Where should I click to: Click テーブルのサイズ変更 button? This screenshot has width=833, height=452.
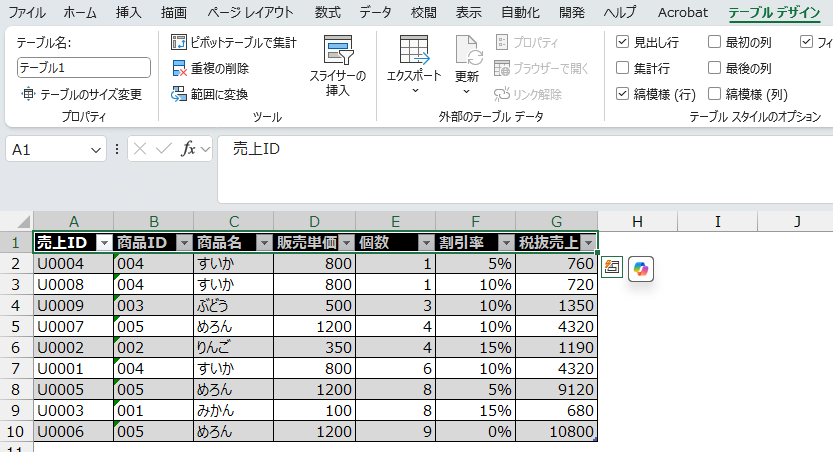click(x=82, y=94)
